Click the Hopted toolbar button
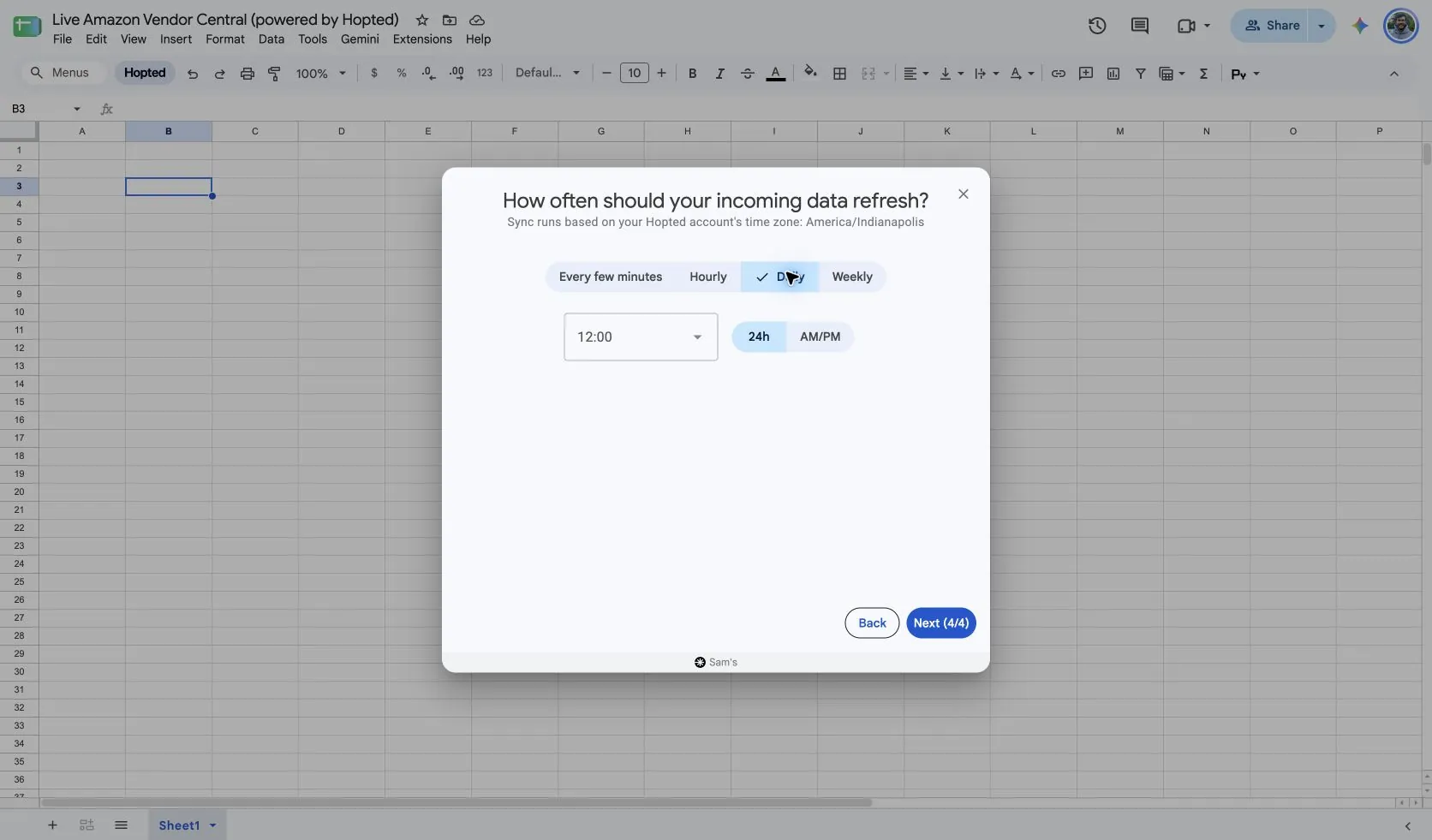The image size is (1432, 840). [x=145, y=73]
